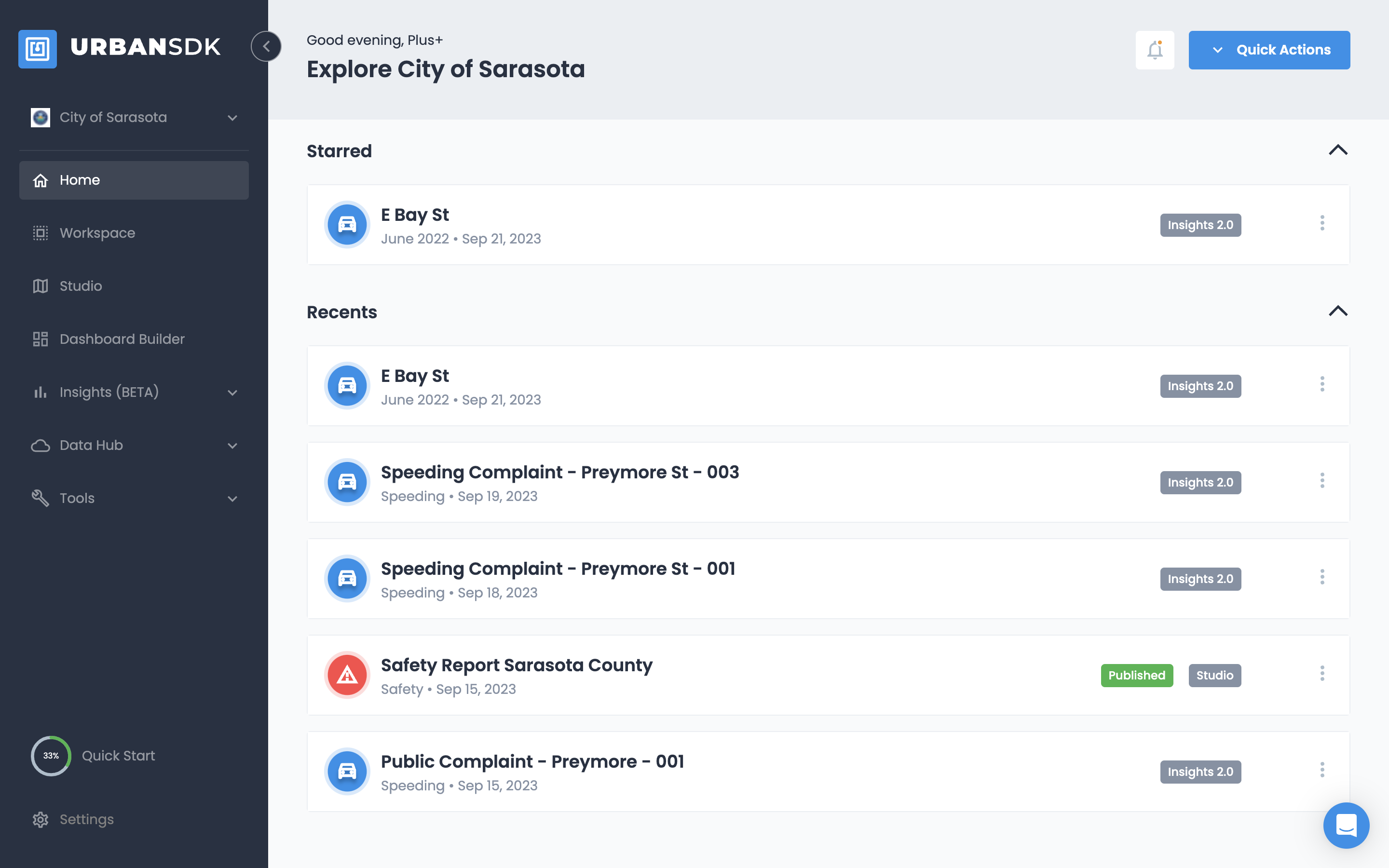Open Dashboard Builder from the sidebar
The width and height of the screenshot is (1389, 868).
pyautogui.click(x=122, y=339)
